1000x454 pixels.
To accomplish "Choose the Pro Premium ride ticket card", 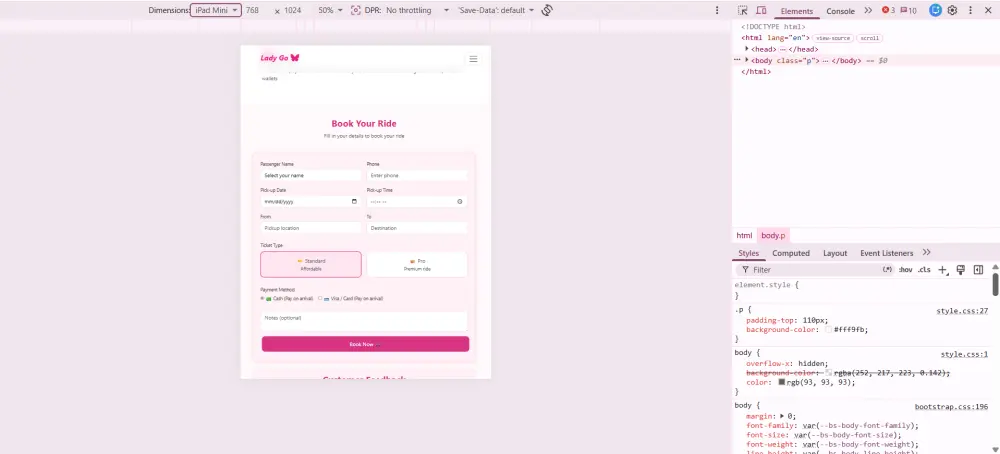I will tap(417, 265).
